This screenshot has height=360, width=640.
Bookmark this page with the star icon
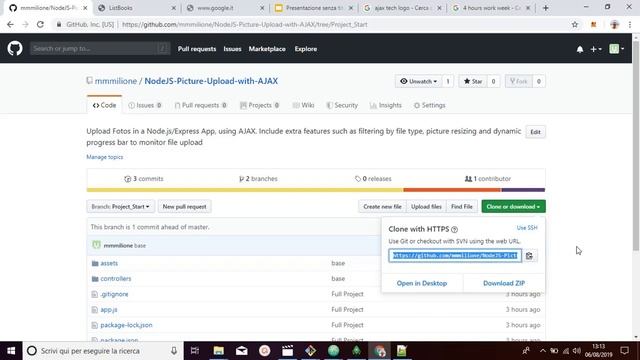[575, 24]
